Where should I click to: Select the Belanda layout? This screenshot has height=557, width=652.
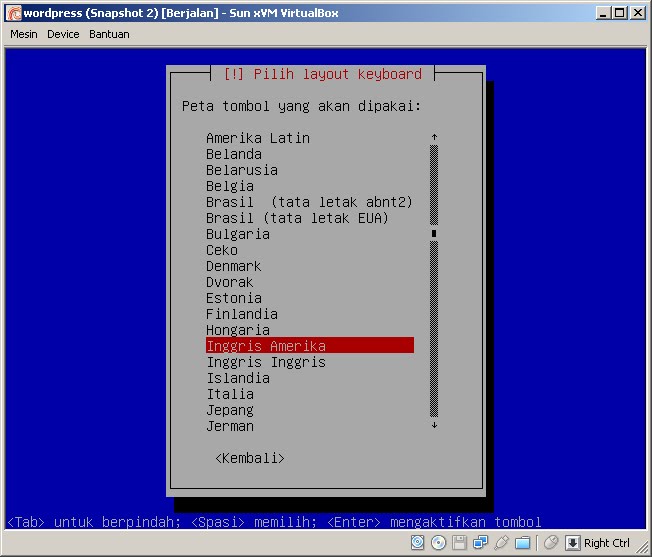234,154
